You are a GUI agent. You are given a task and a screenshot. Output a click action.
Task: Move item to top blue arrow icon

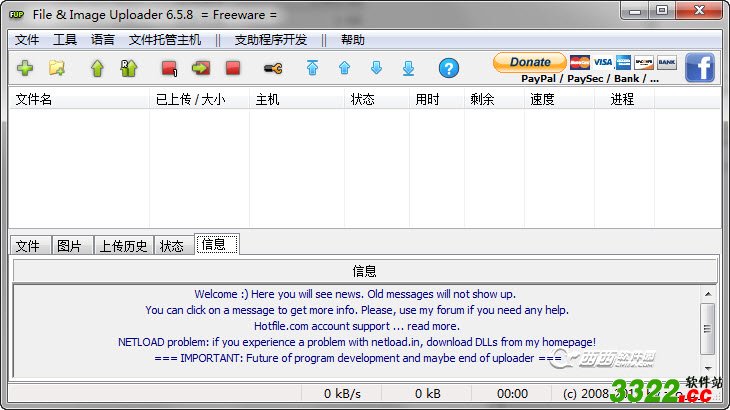[x=312, y=68]
